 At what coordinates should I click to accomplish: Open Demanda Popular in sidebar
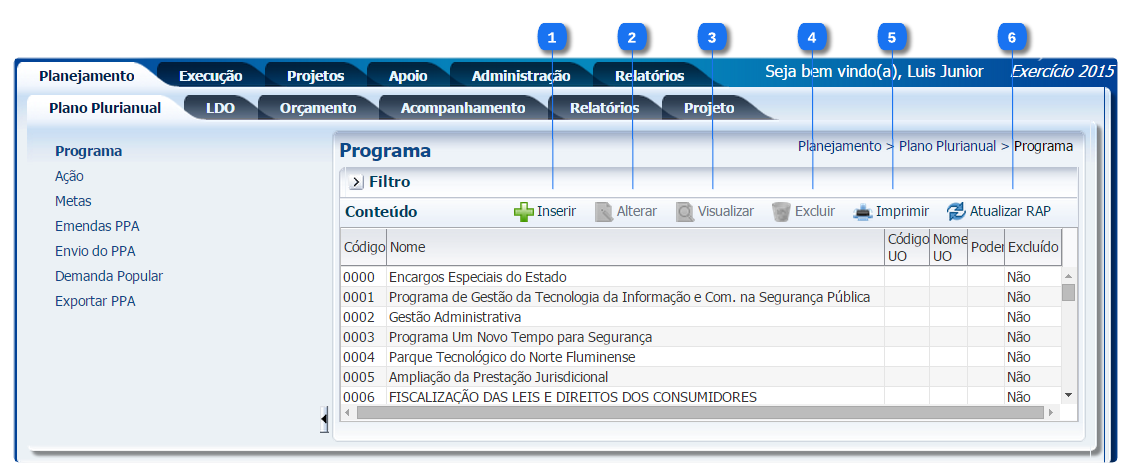(x=109, y=276)
